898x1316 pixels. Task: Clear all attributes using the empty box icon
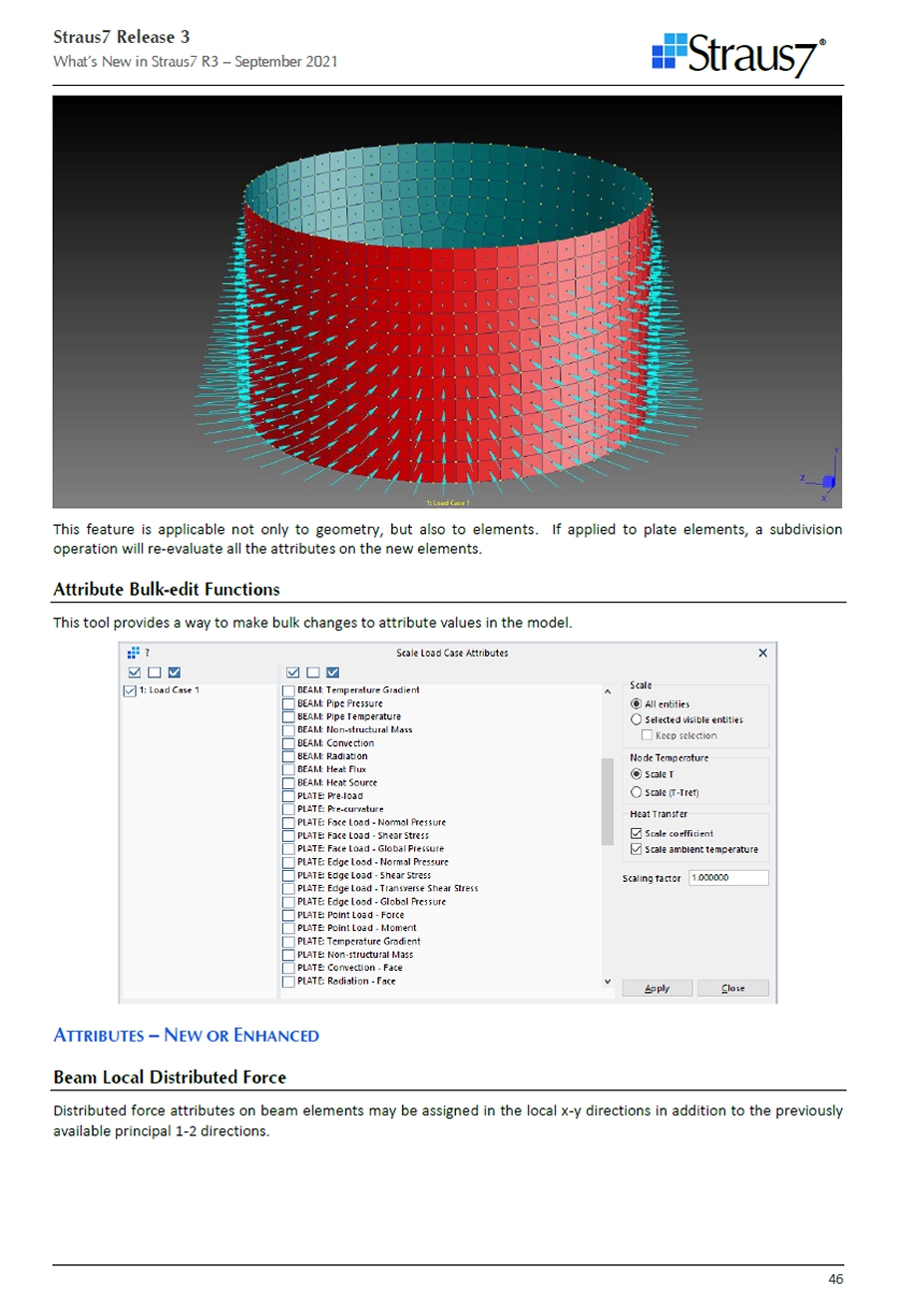point(312,672)
